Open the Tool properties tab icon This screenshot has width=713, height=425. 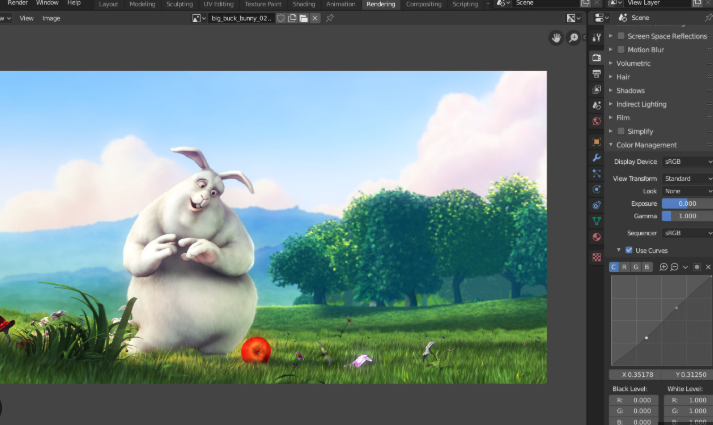pos(597,38)
